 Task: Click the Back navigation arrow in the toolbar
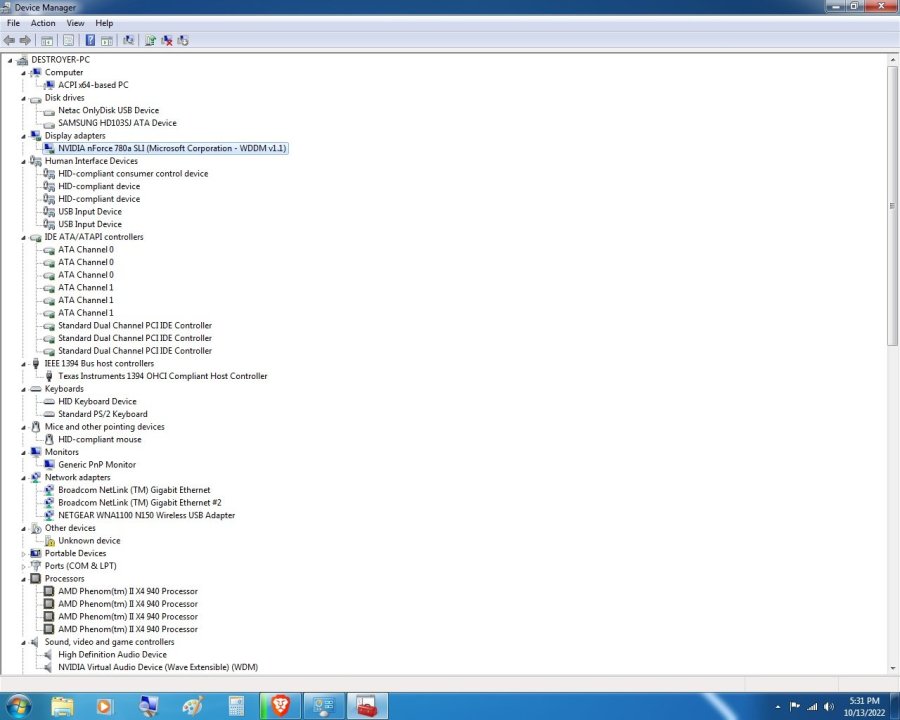click(x=9, y=40)
